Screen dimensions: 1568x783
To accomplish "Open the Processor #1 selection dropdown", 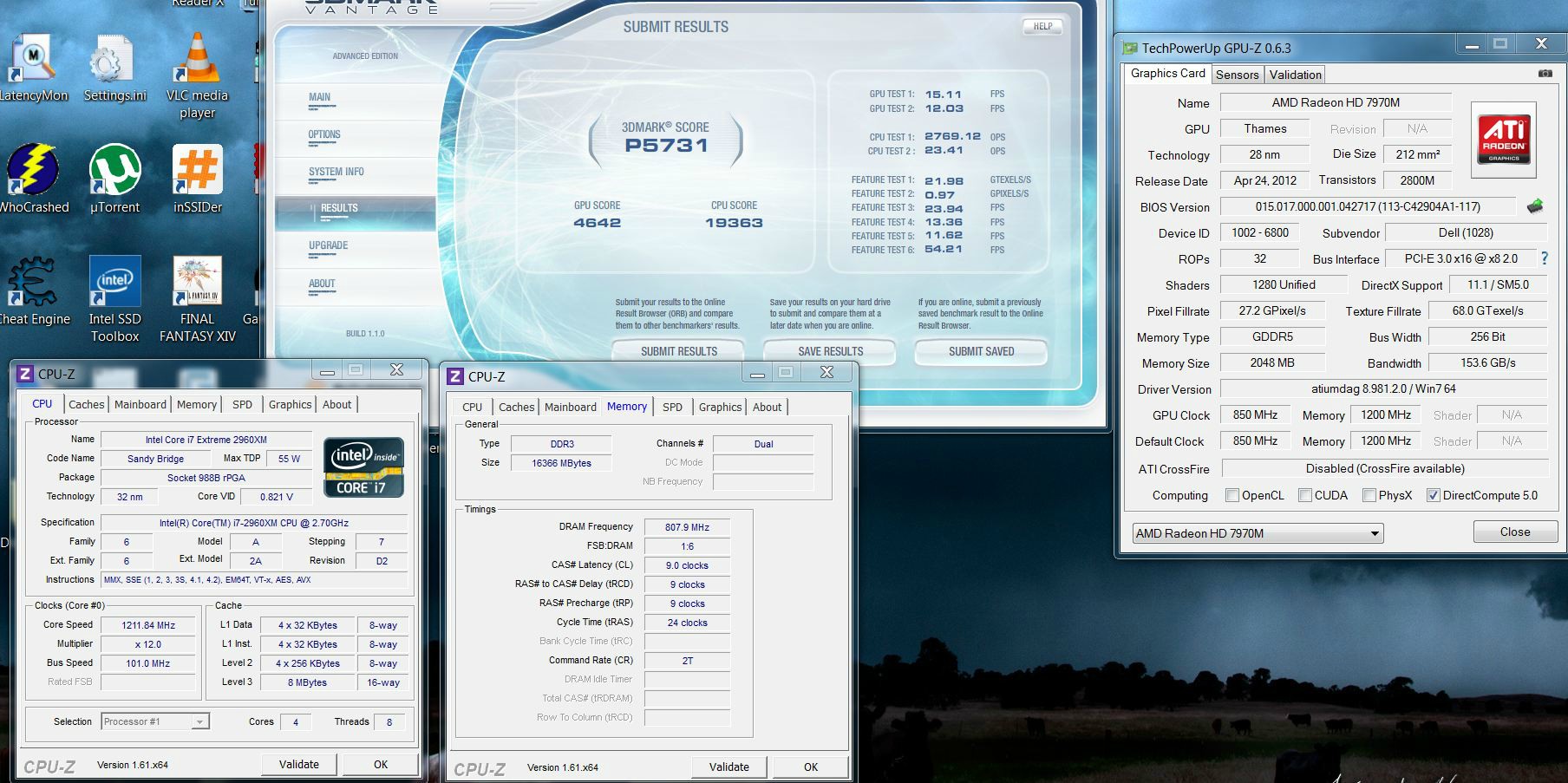I will click(155, 721).
